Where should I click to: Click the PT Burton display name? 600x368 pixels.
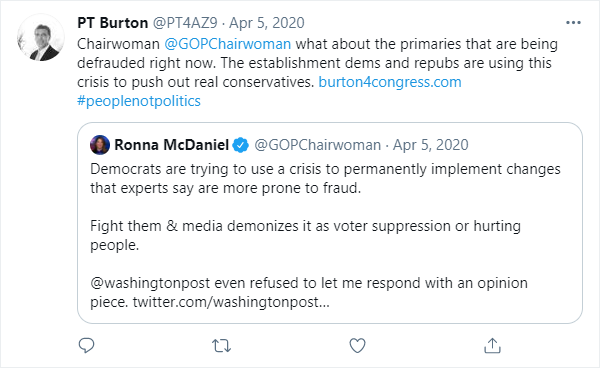pyautogui.click(x=112, y=23)
